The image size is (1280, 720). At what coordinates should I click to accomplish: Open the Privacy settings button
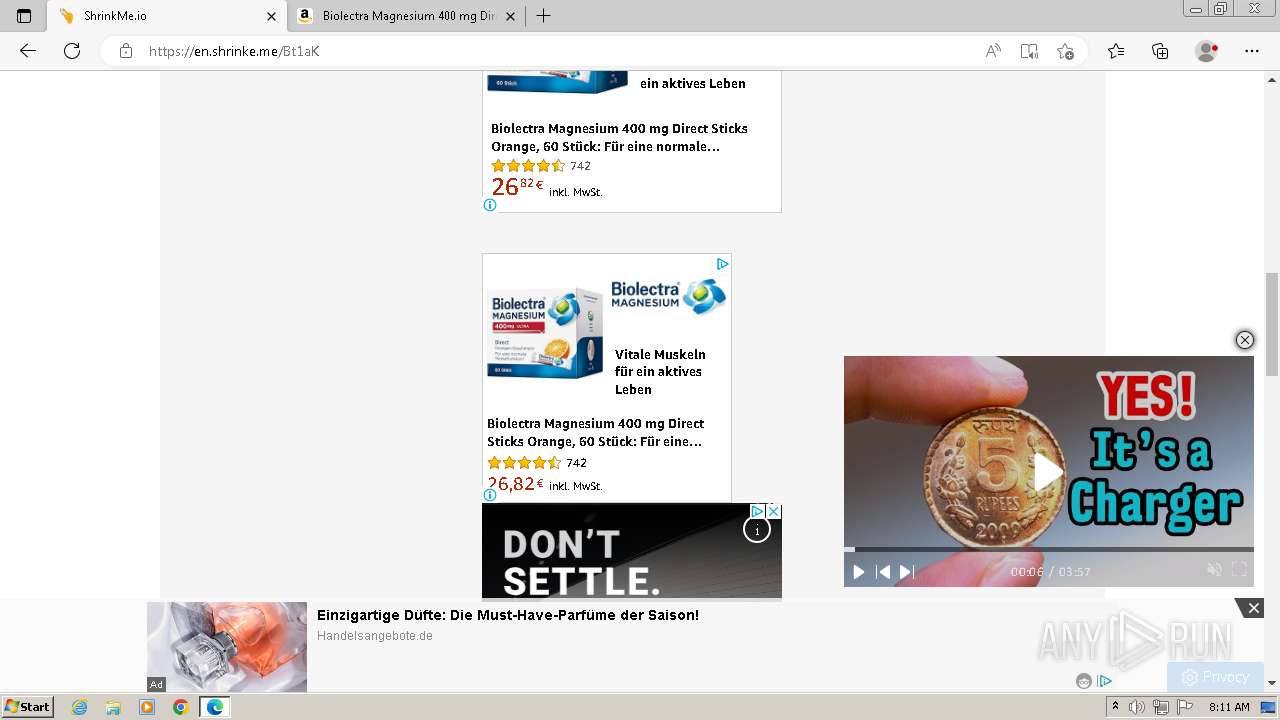[x=1215, y=677]
